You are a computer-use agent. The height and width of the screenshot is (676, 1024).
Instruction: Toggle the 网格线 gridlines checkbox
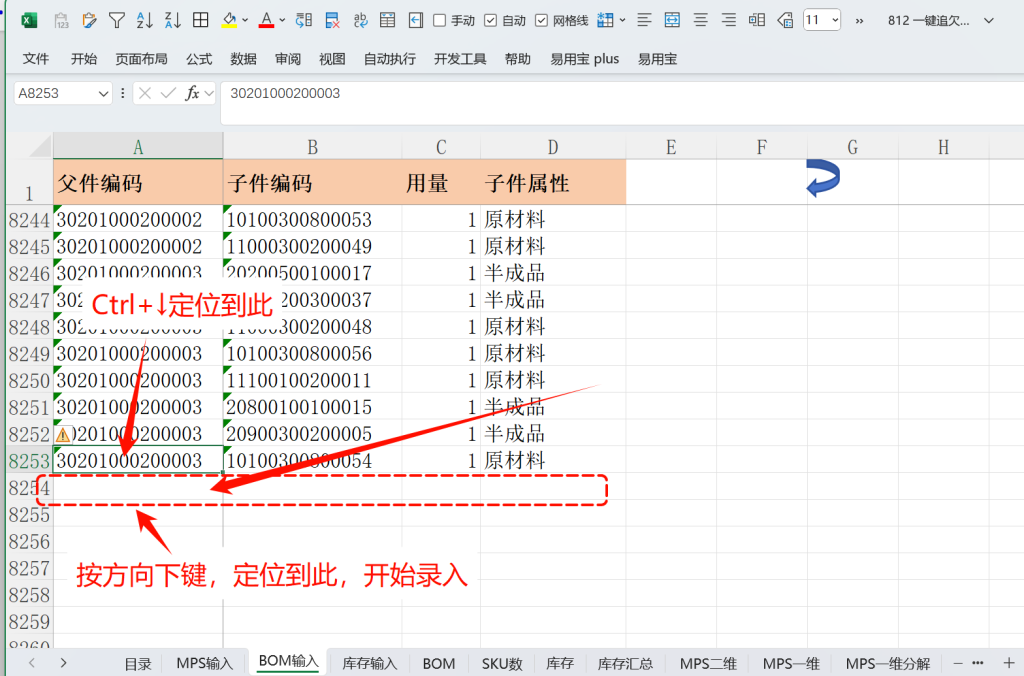pyautogui.click(x=541, y=21)
